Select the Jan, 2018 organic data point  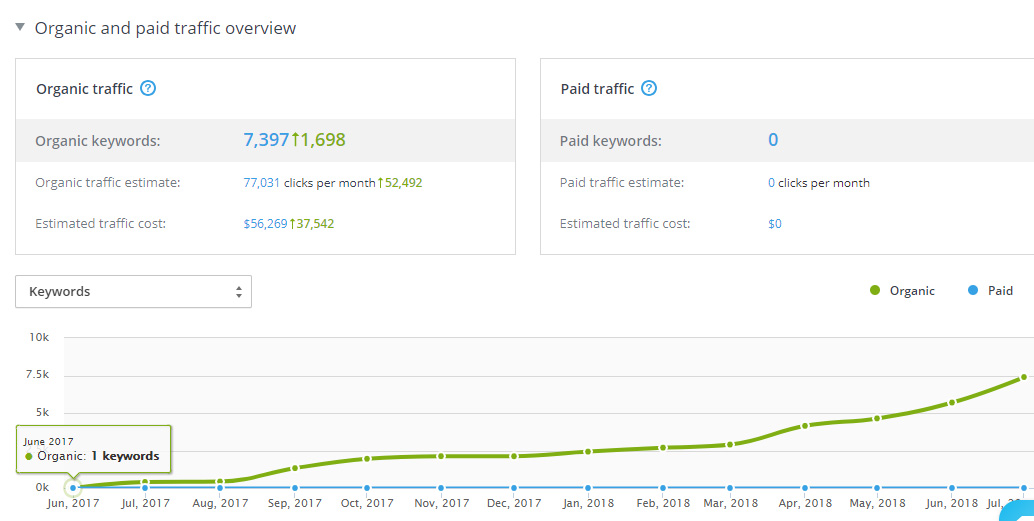point(588,451)
